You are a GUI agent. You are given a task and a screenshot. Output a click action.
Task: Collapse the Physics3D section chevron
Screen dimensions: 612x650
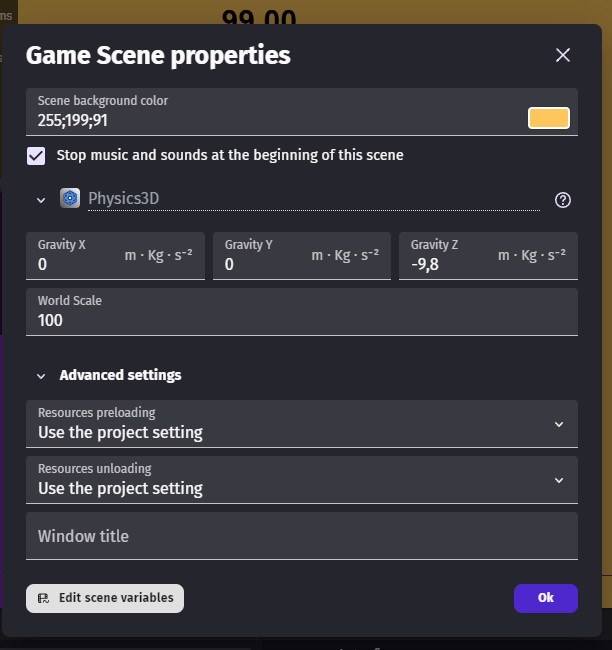point(41,200)
